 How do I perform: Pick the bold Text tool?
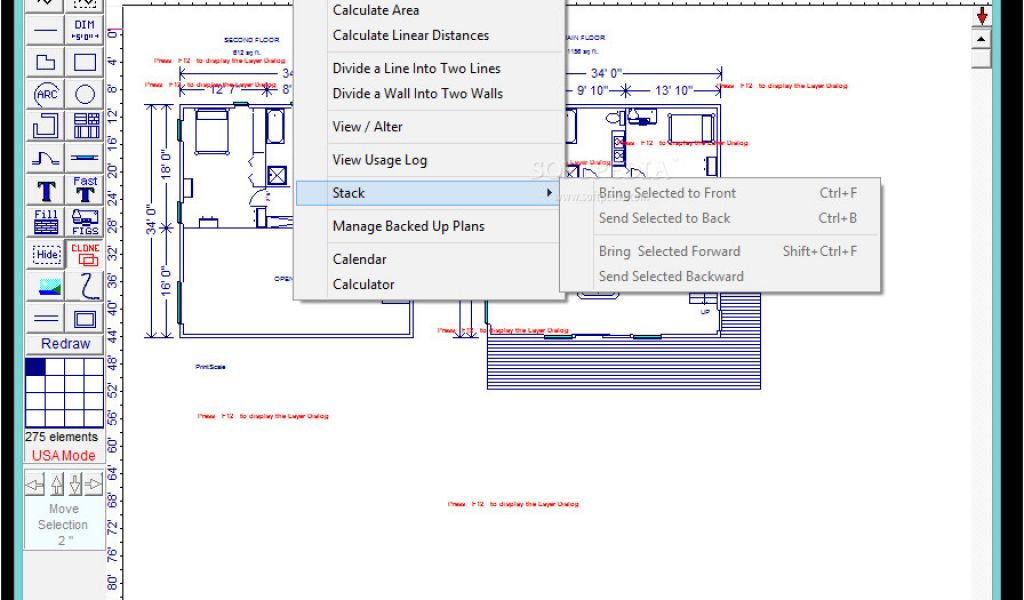[46, 190]
